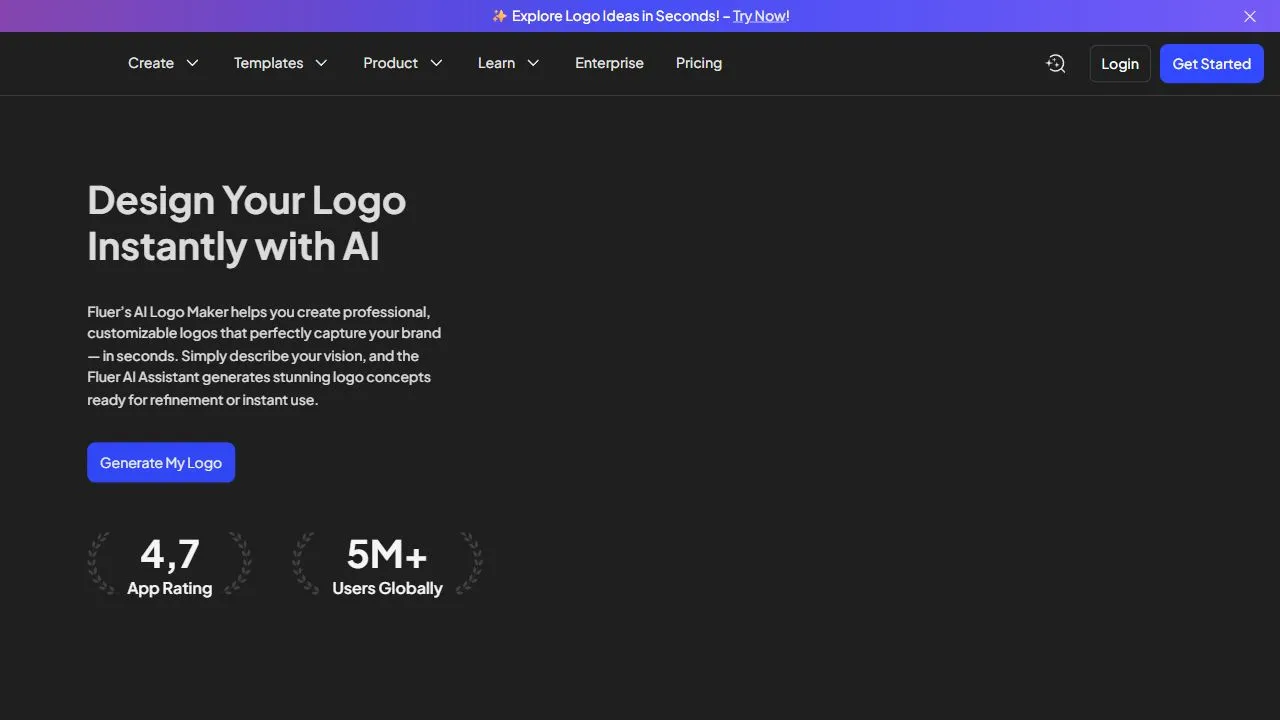Expand the Create dropdown chevron
1280x720 pixels.
point(193,63)
